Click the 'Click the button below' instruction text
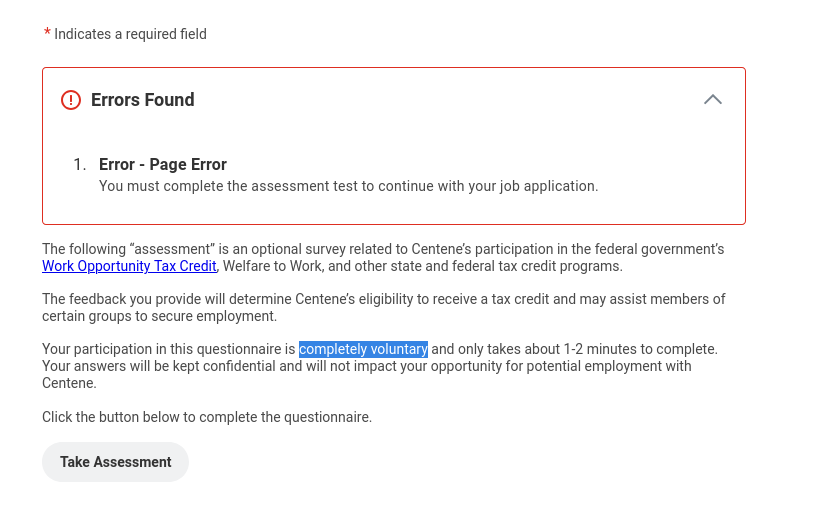This screenshot has height=513, width=839. coord(206,417)
